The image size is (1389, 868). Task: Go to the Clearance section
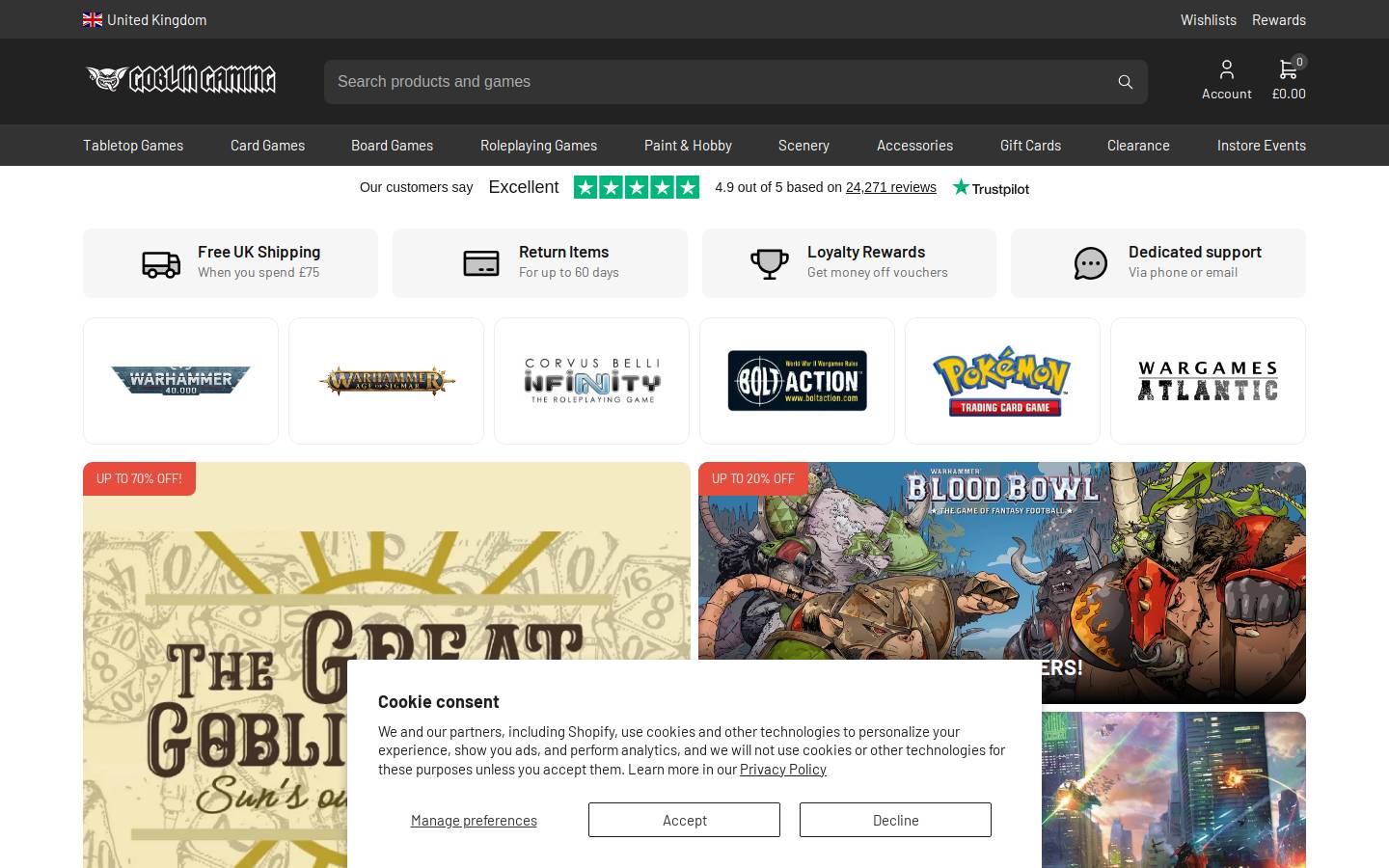click(x=1138, y=146)
